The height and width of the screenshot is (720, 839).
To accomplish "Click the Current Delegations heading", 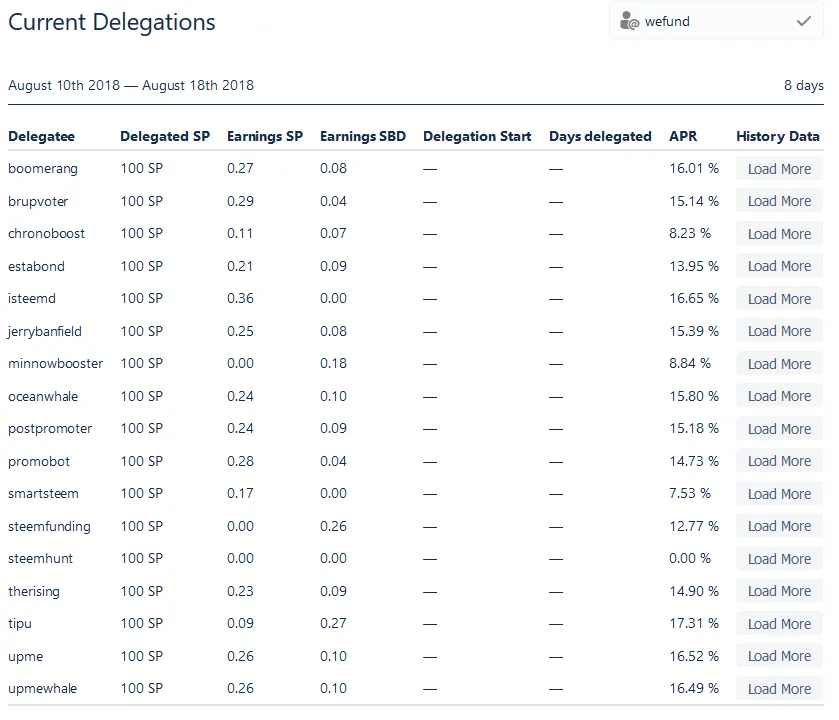I will pos(112,22).
